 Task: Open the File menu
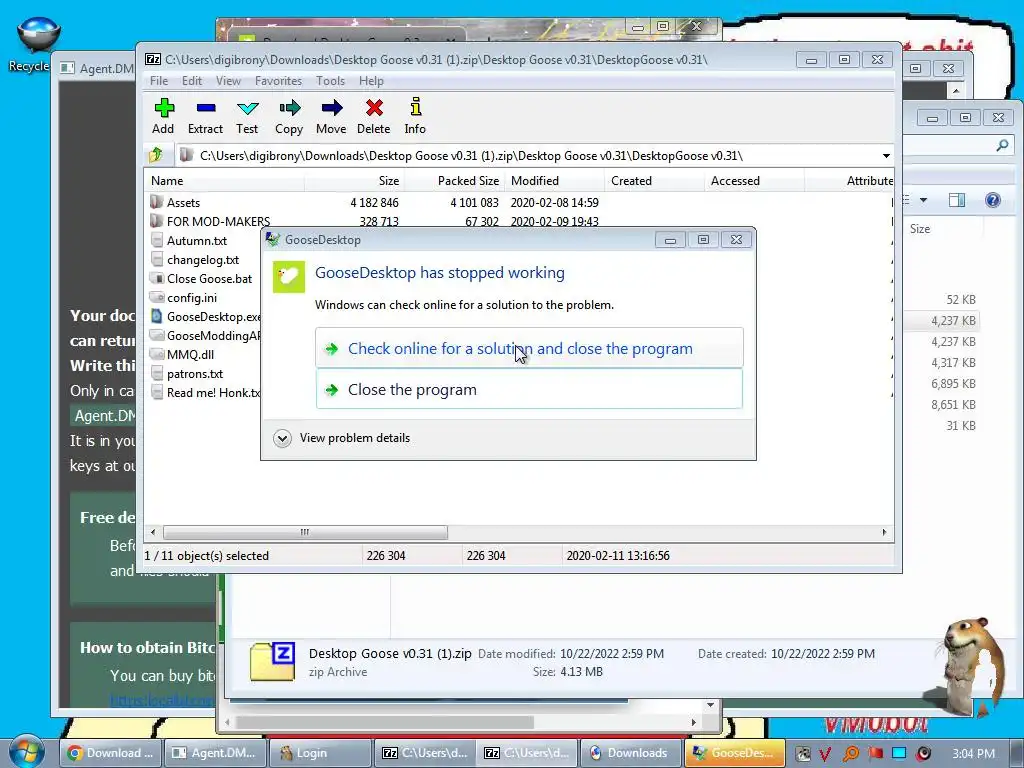159,81
